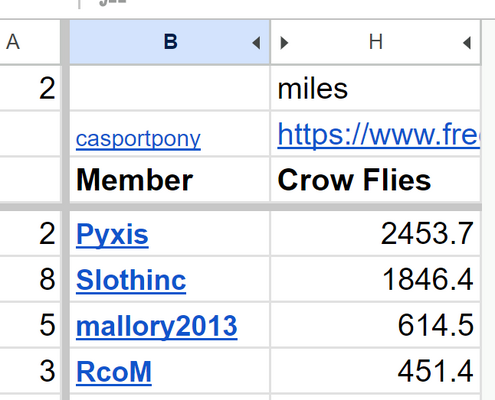Select column H header
The width and height of the screenshot is (495, 400).
tap(376, 42)
